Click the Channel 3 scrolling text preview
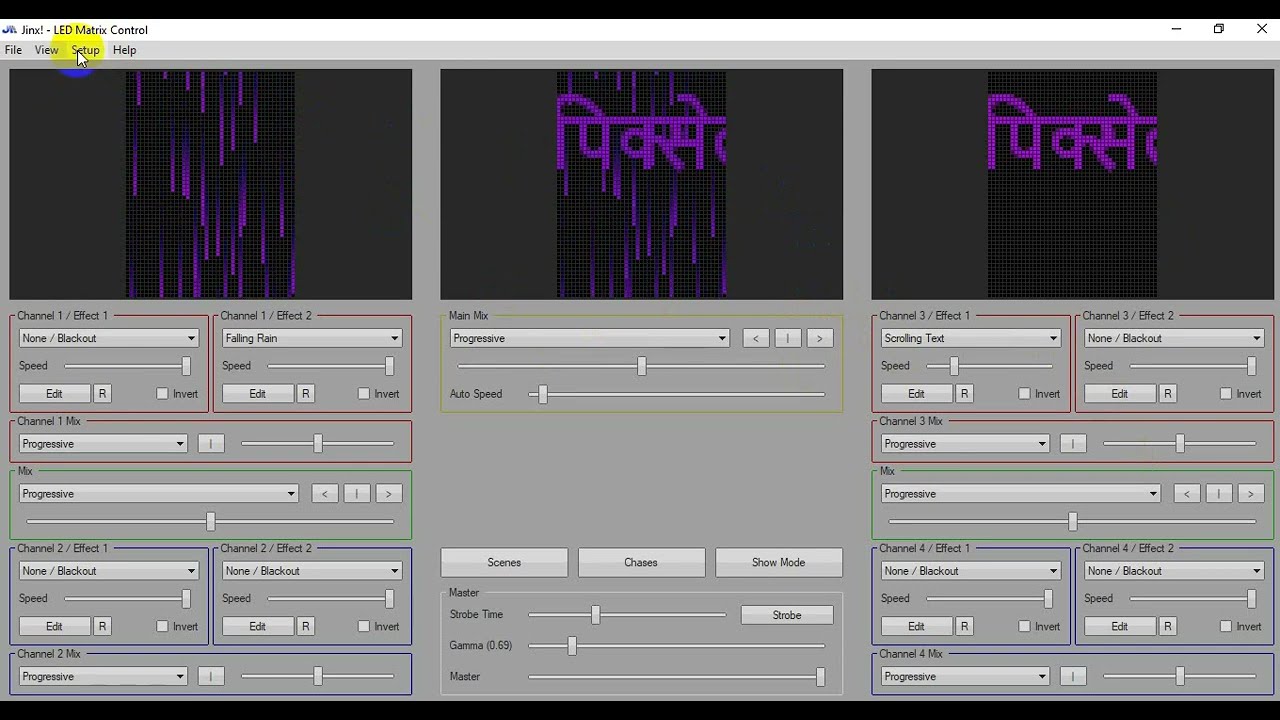The width and height of the screenshot is (1280, 720). [x=1072, y=184]
